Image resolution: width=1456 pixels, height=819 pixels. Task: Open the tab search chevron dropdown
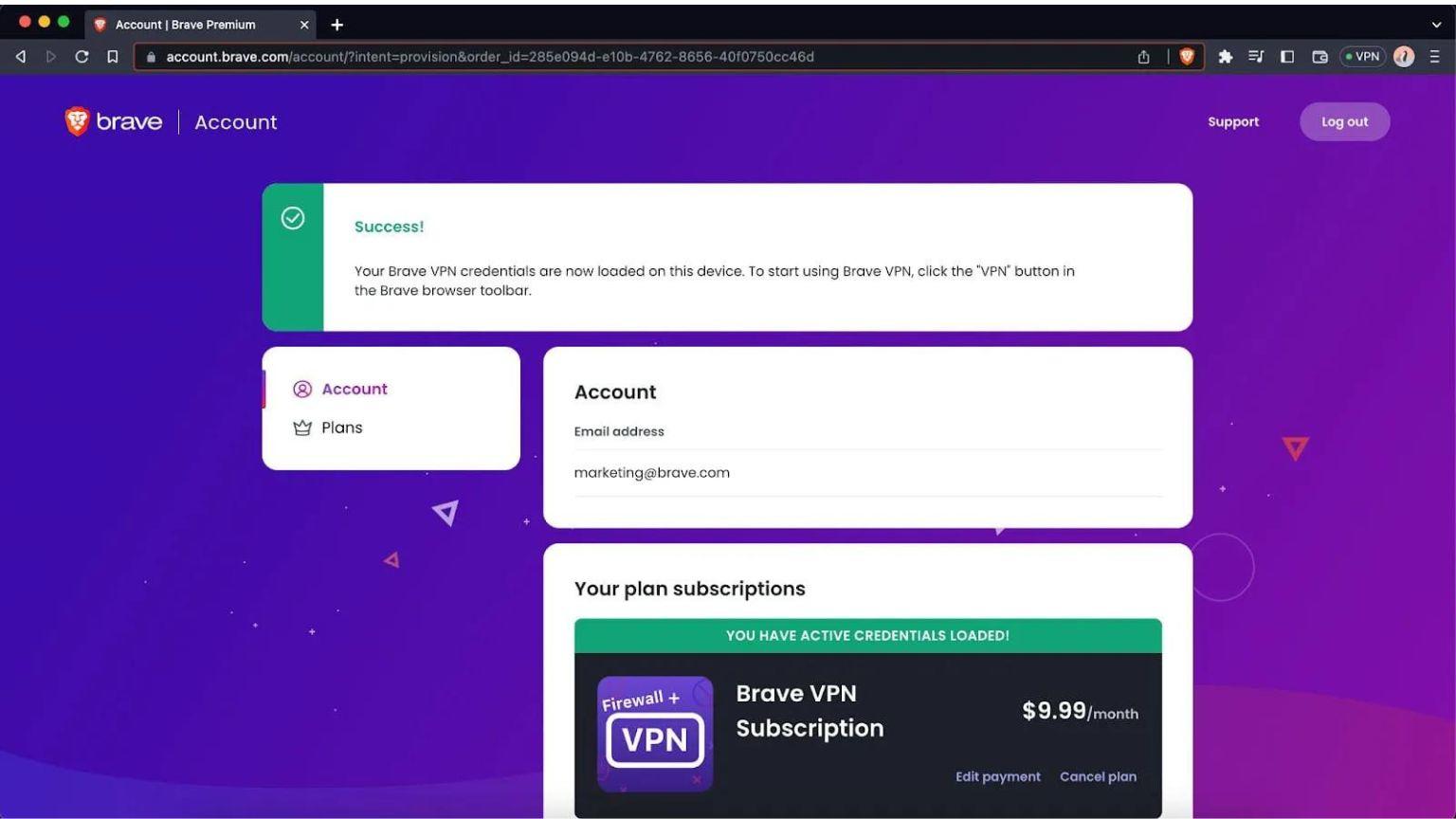tap(1436, 25)
